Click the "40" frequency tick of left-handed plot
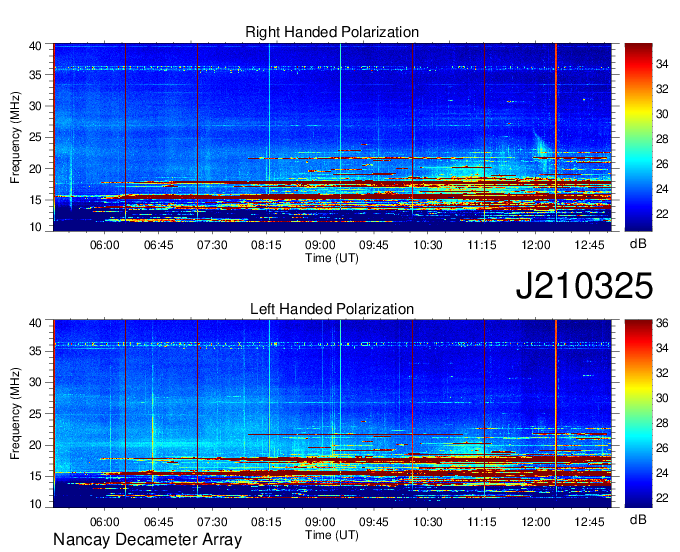 coord(35,323)
